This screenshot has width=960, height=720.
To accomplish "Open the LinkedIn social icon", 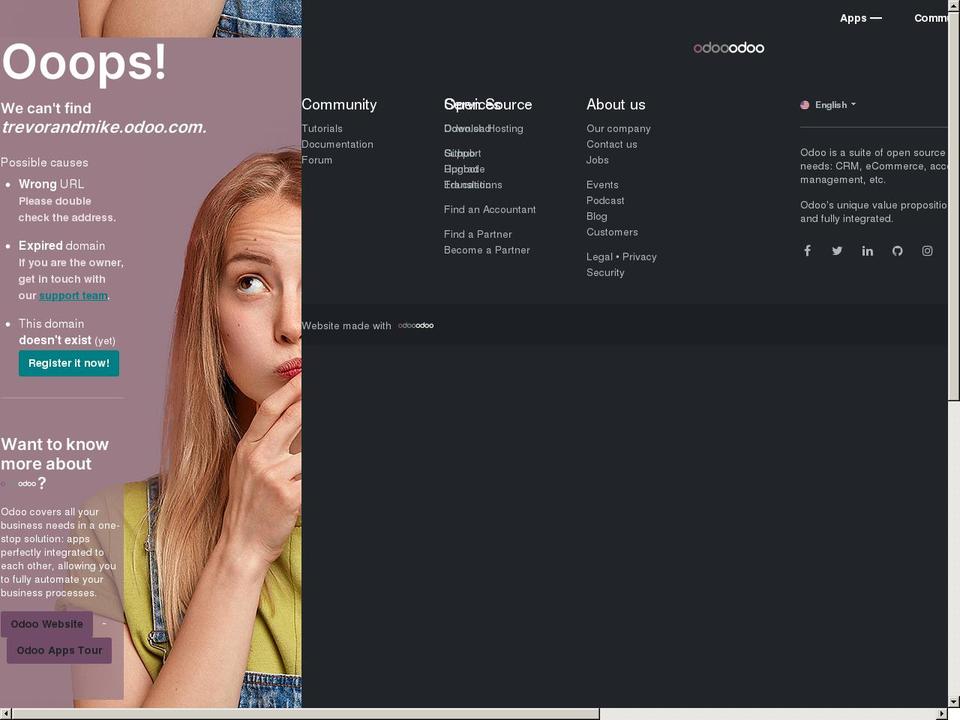I will click(867, 250).
